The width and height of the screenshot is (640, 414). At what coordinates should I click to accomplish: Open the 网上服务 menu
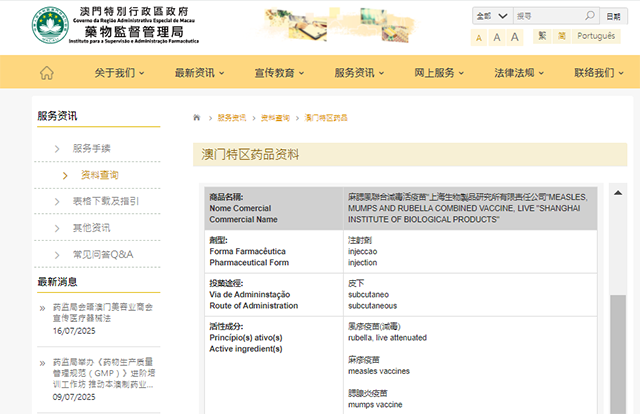point(439,73)
